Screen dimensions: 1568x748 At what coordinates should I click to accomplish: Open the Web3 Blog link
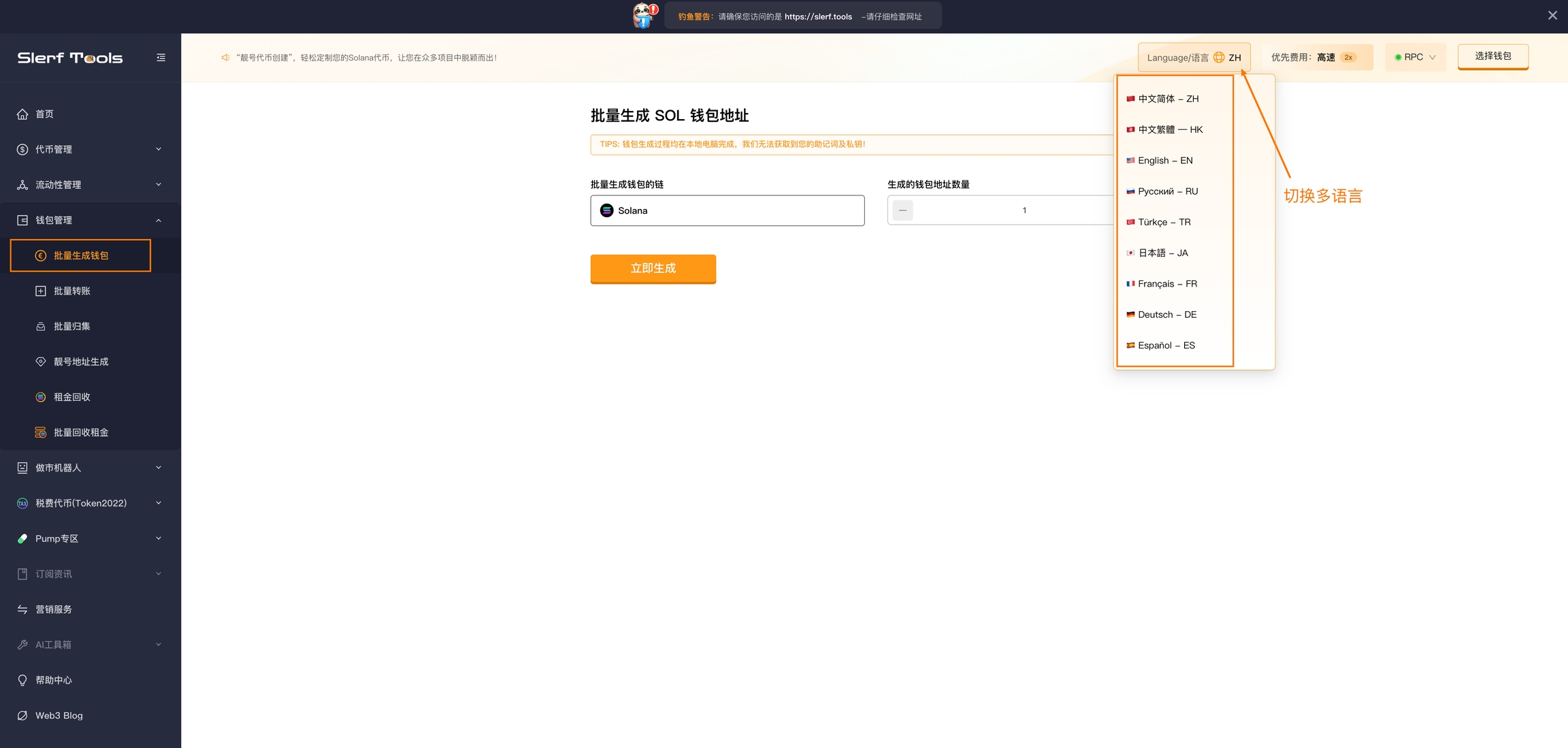(59, 716)
